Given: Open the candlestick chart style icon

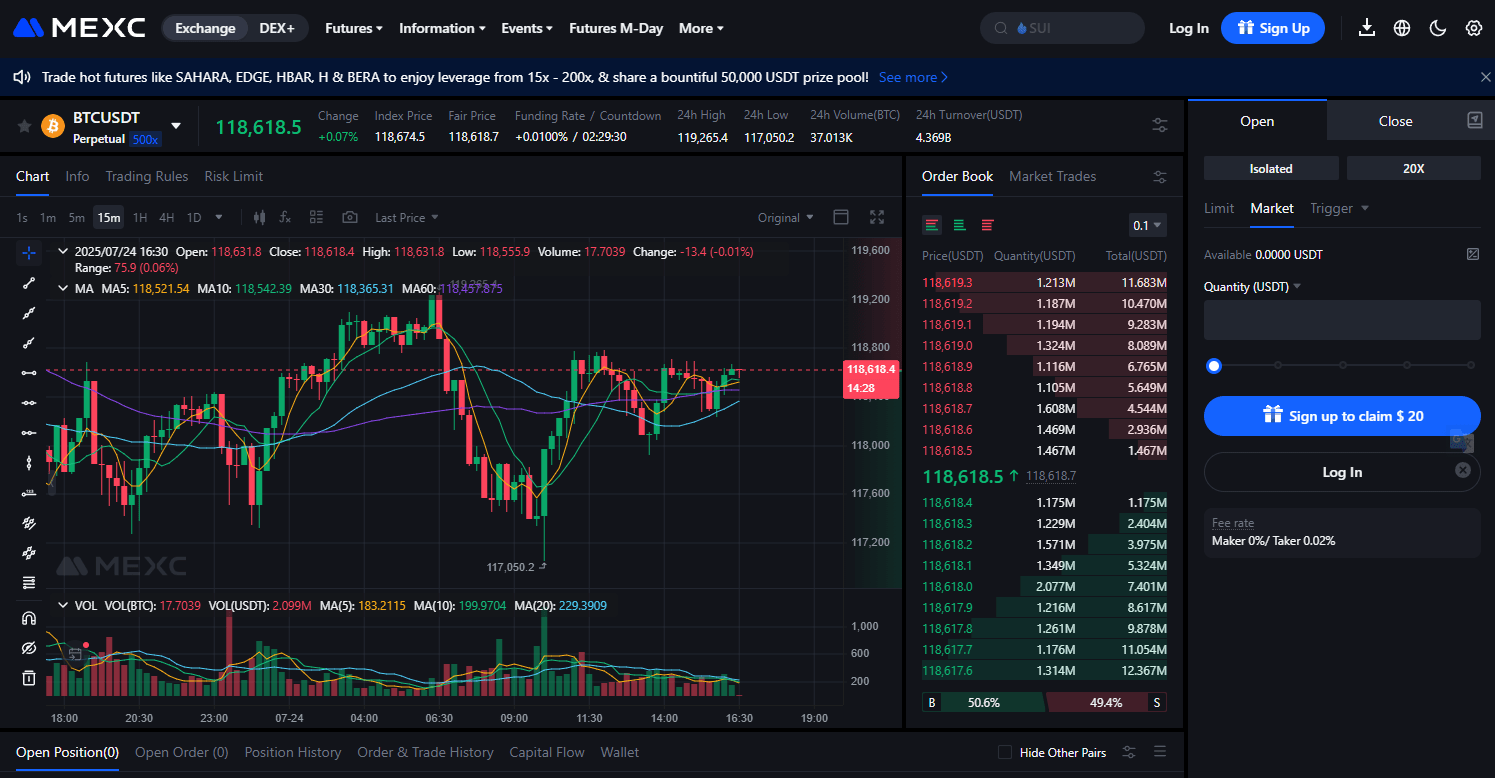Looking at the screenshot, I should click(260, 217).
